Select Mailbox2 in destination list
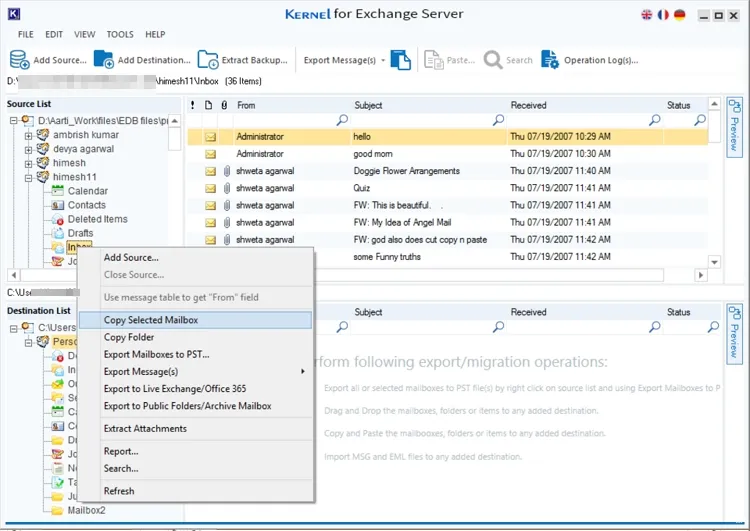 coord(86,510)
